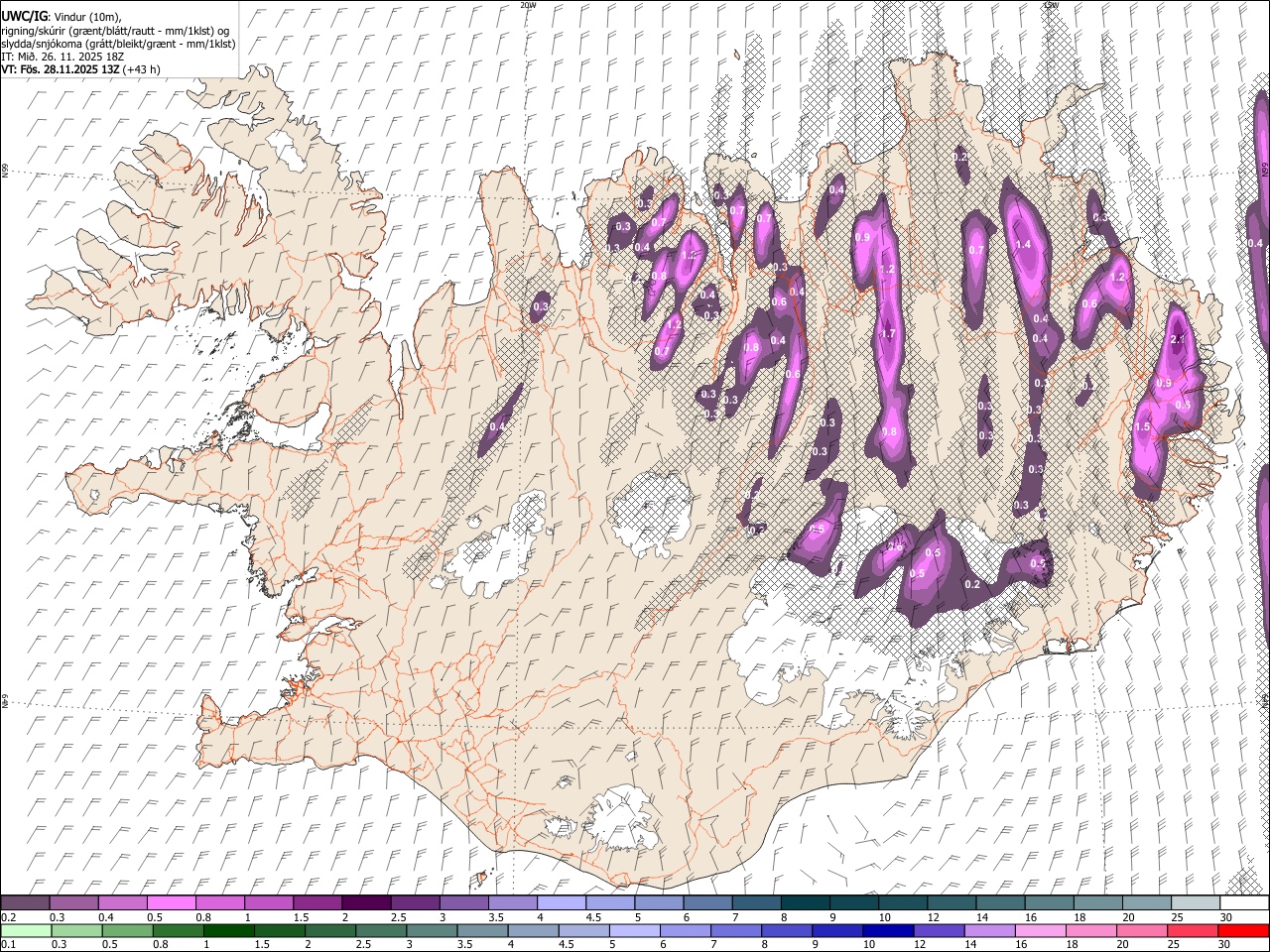Pick the deep blue 10–12 rain legend swatch
This screenshot has height=952, width=1270.
(x=888, y=930)
